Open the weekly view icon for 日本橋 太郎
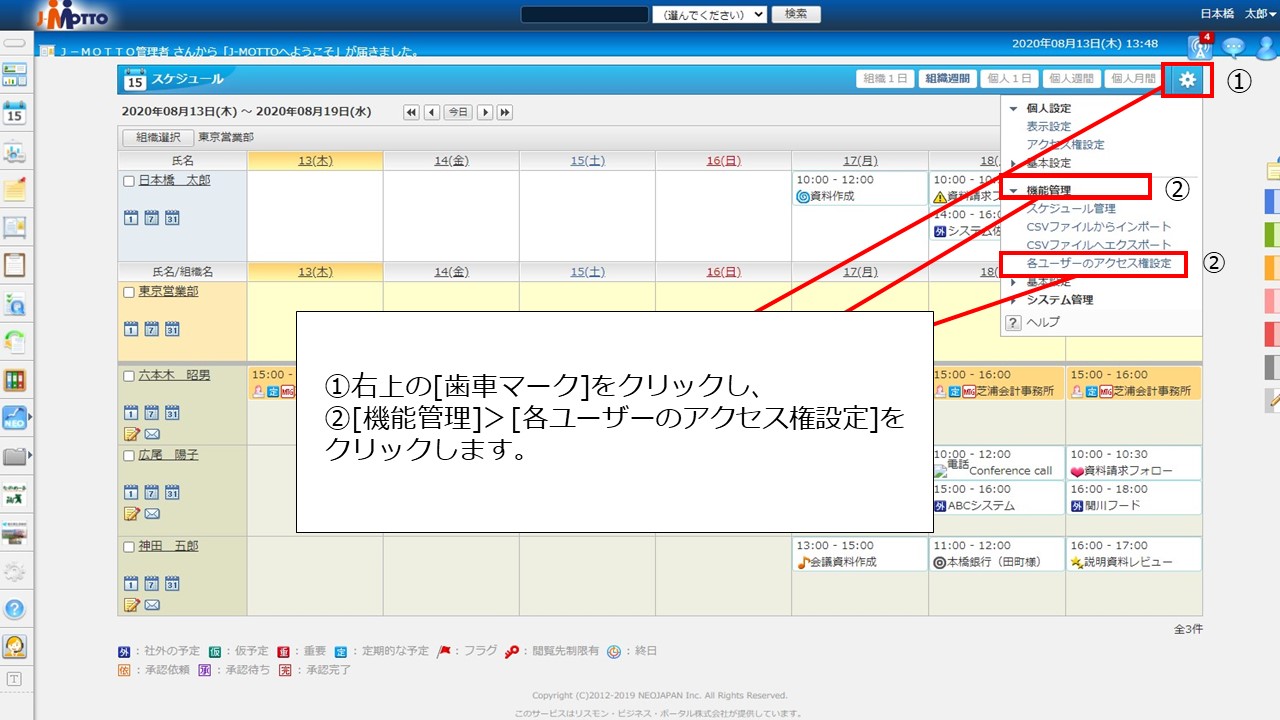The width and height of the screenshot is (1280, 720). [x=151, y=218]
